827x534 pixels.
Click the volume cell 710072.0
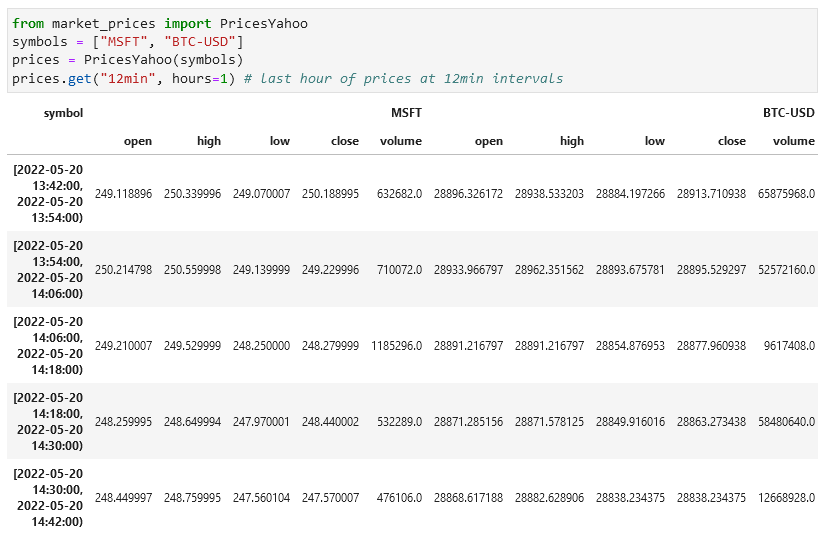pos(399,270)
